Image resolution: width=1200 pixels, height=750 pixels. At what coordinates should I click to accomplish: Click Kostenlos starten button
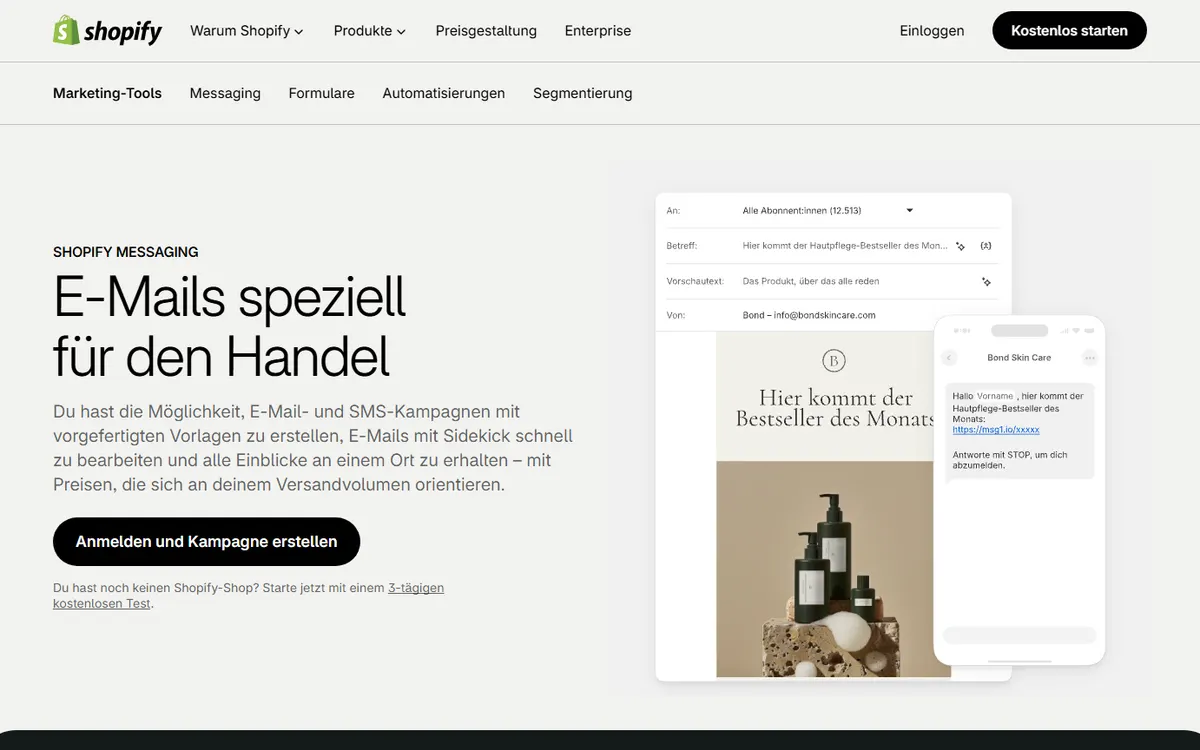click(x=1069, y=31)
